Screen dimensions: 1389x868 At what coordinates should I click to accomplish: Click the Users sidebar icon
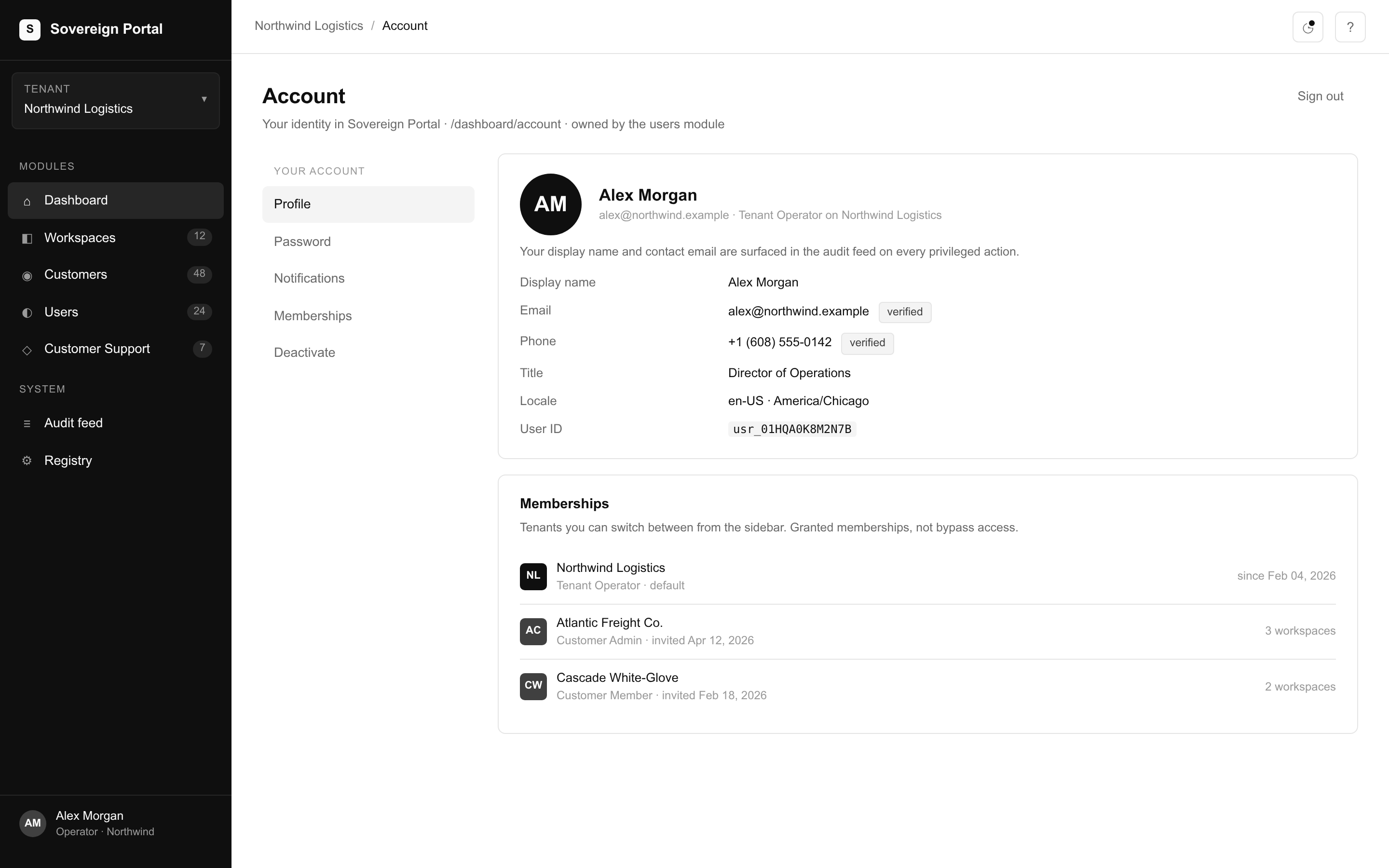click(x=27, y=312)
